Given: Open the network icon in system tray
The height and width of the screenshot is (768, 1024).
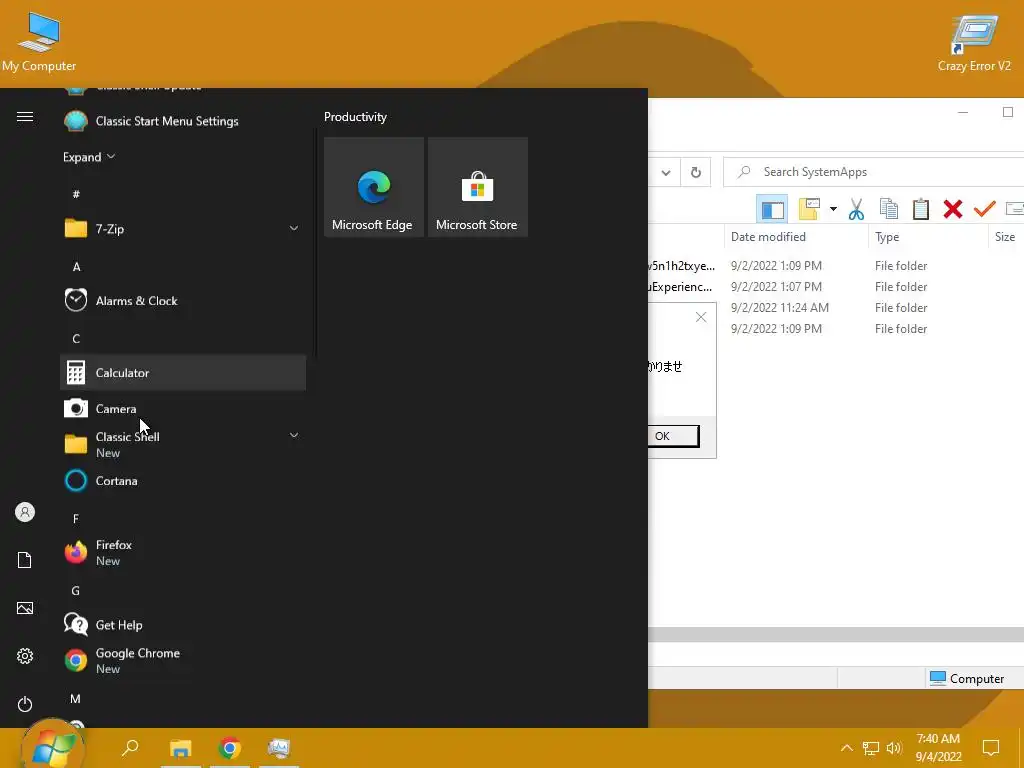Looking at the screenshot, I should point(871,748).
